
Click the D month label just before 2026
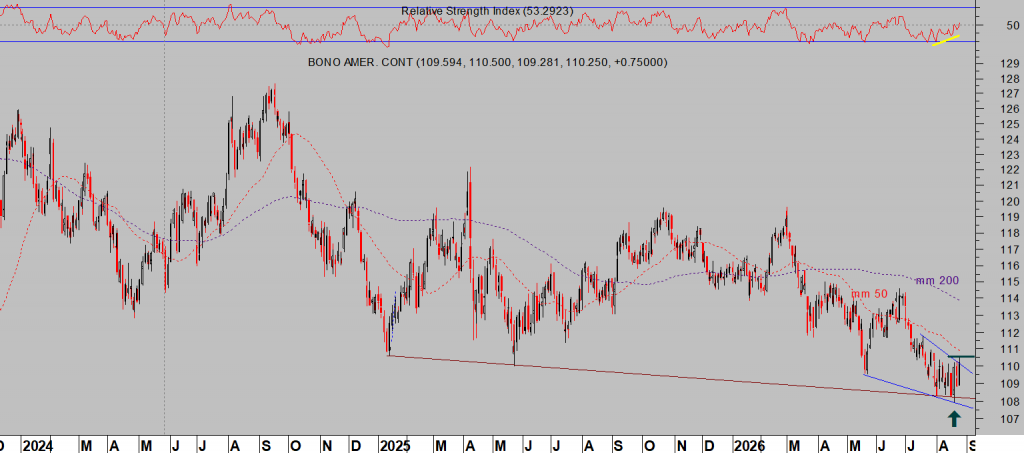(711, 446)
